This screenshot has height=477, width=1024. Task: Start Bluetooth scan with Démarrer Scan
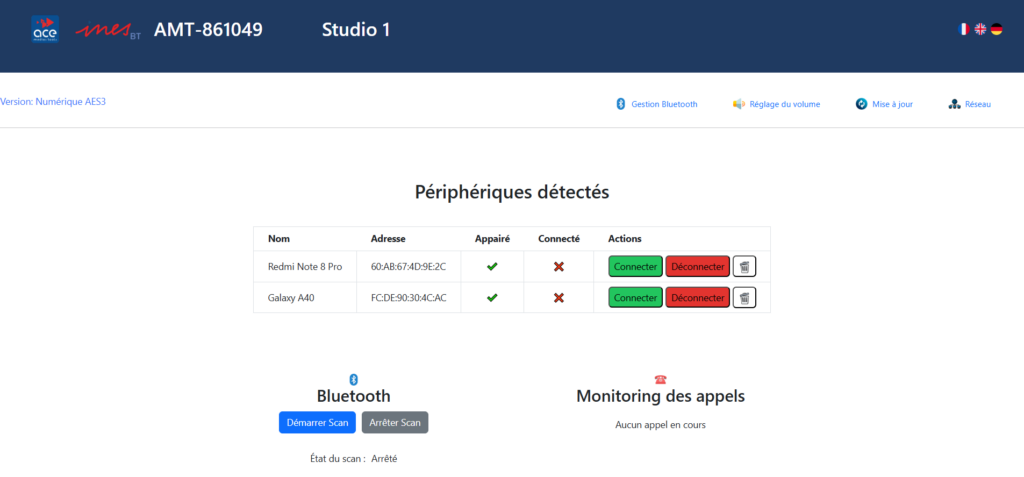317,422
